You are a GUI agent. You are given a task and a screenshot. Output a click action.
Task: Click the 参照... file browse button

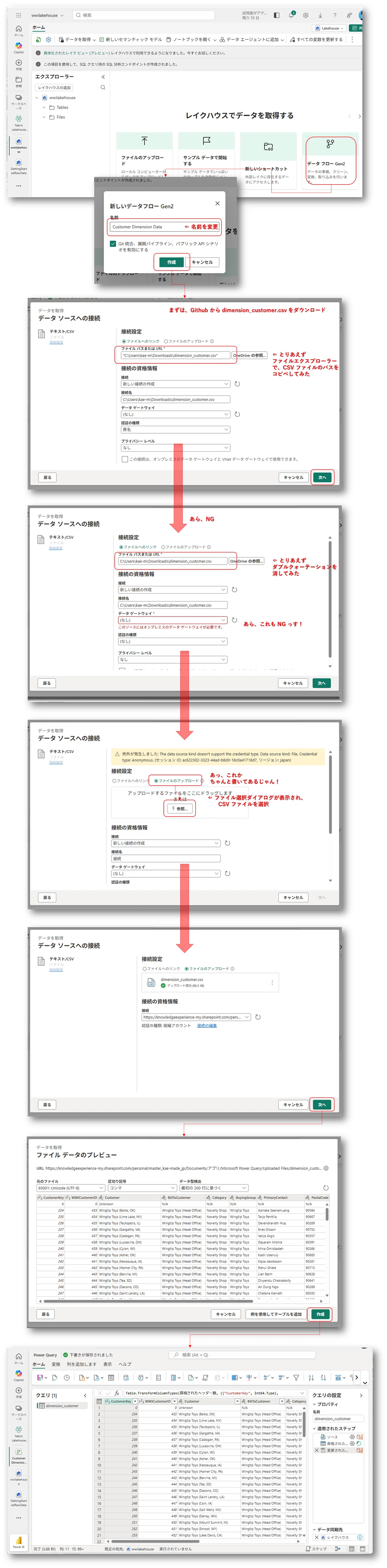pyautogui.click(x=180, y=809)
